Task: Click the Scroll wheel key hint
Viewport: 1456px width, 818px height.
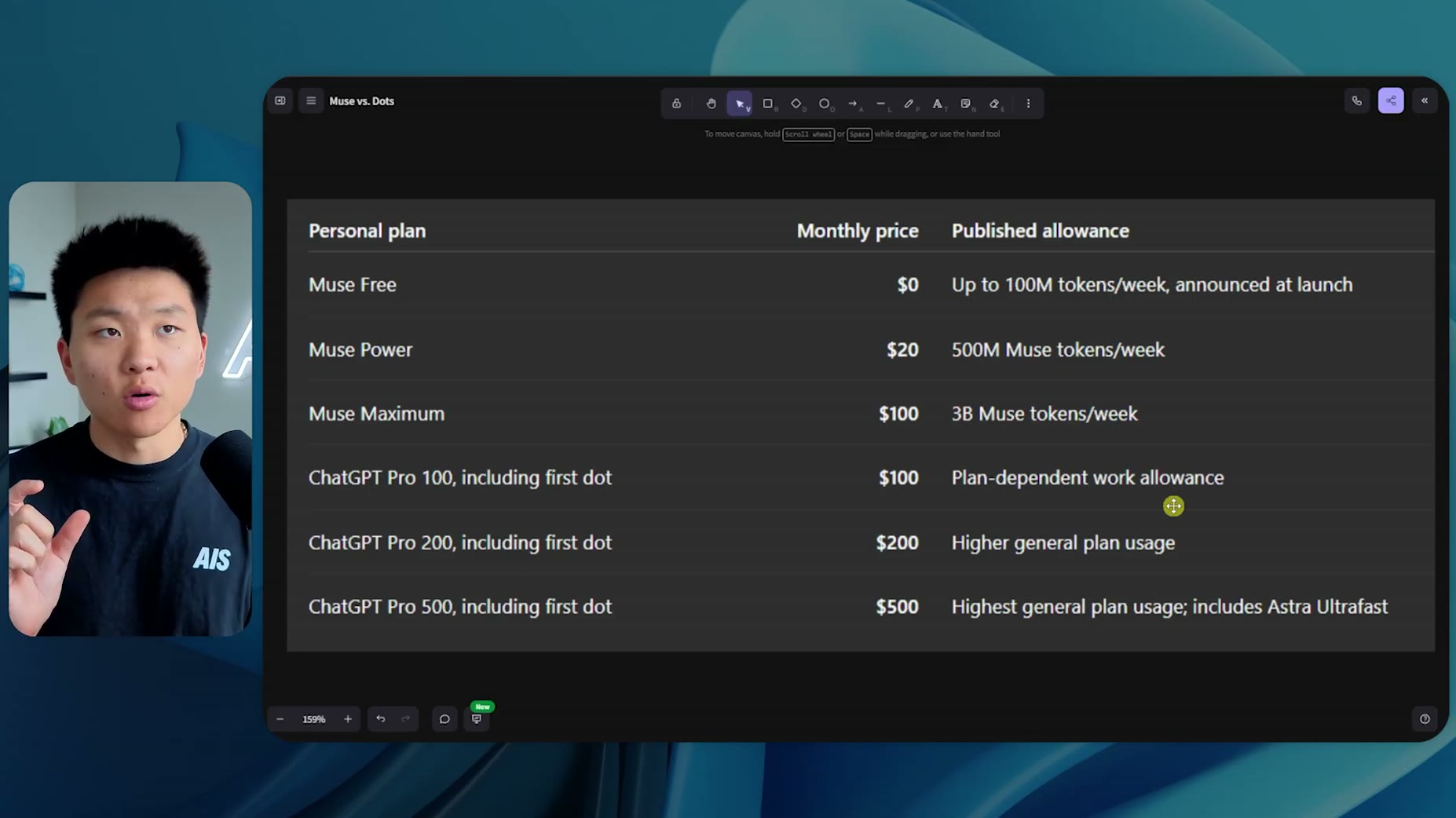Action: click(808, 134)
